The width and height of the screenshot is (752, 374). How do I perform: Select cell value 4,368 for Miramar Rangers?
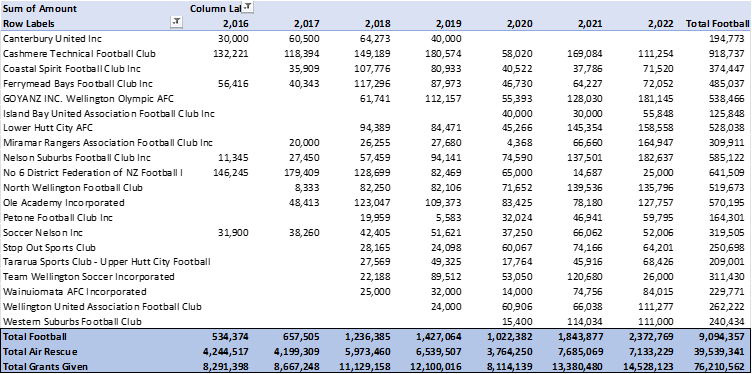coord(520,143)
